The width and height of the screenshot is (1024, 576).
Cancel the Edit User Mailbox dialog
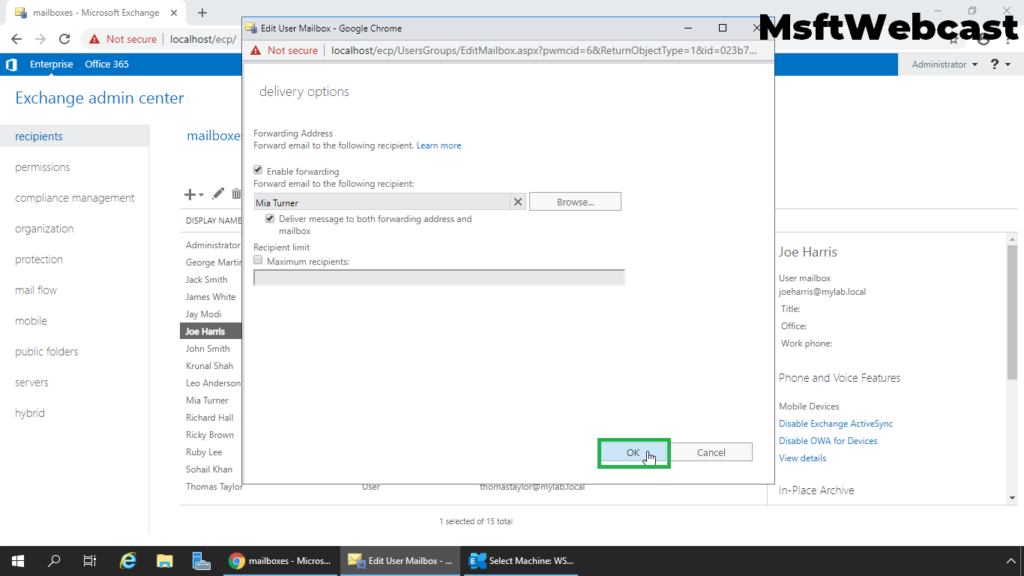pyautogui.click(x=711, y=453)
